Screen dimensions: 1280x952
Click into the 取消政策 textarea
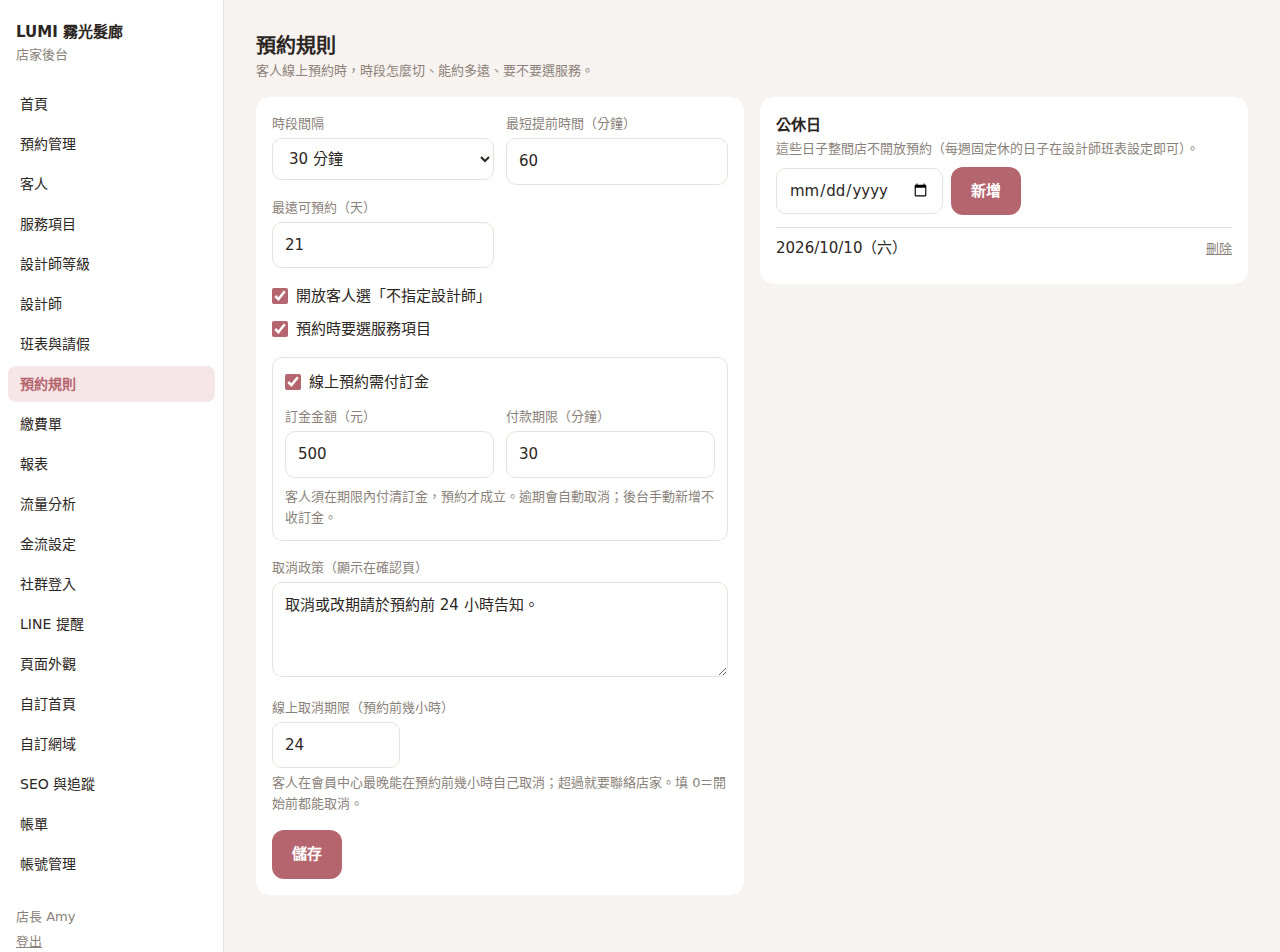[x=500, y=629]
